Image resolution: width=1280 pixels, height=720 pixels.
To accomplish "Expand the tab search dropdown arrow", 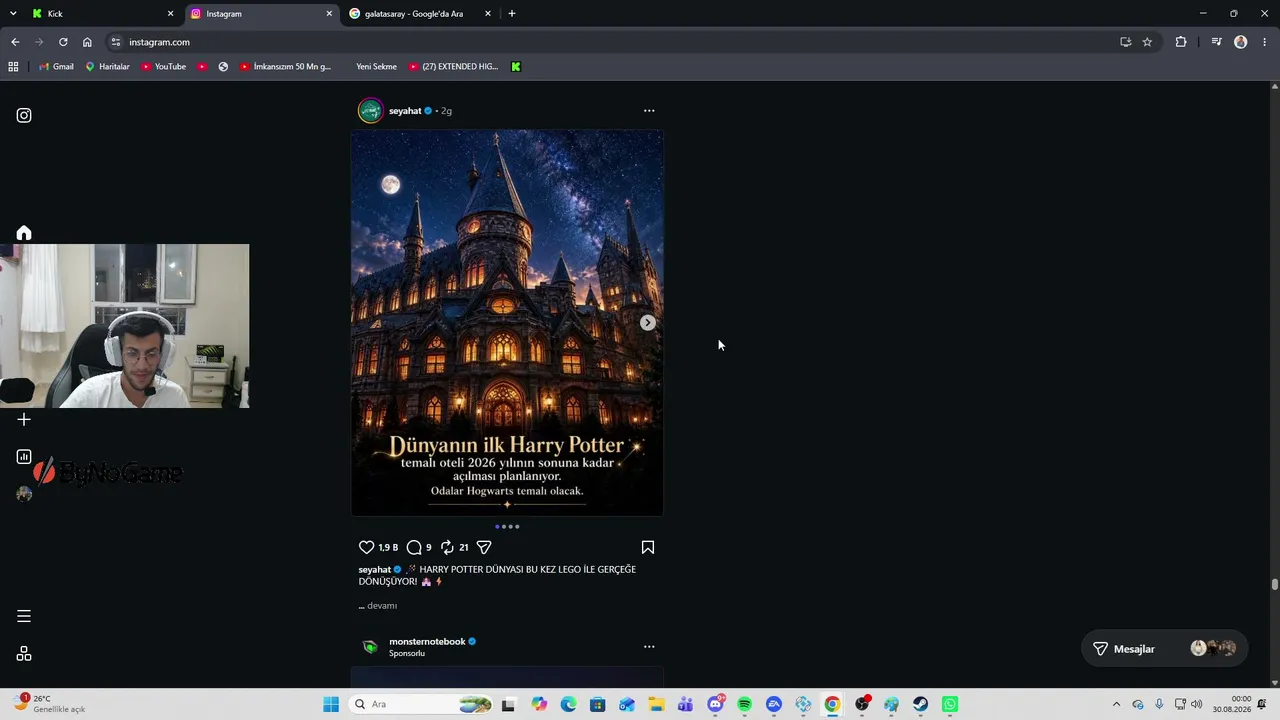I will pos(13,14).
